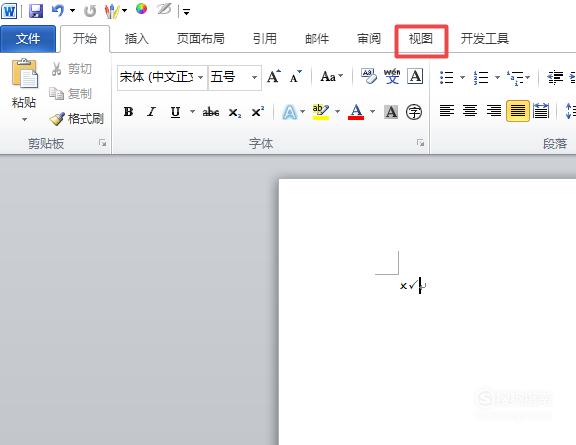Toggle justify alignment button

(x=518, y=111)
